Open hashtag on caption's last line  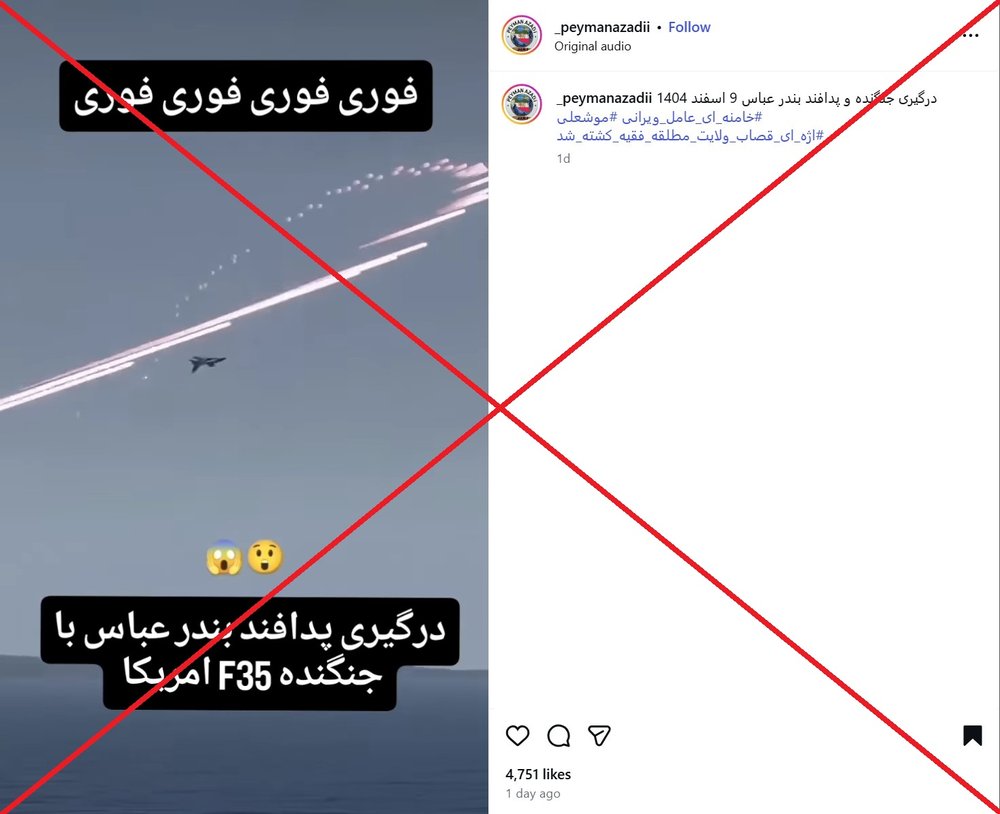(x=690, y=136)
